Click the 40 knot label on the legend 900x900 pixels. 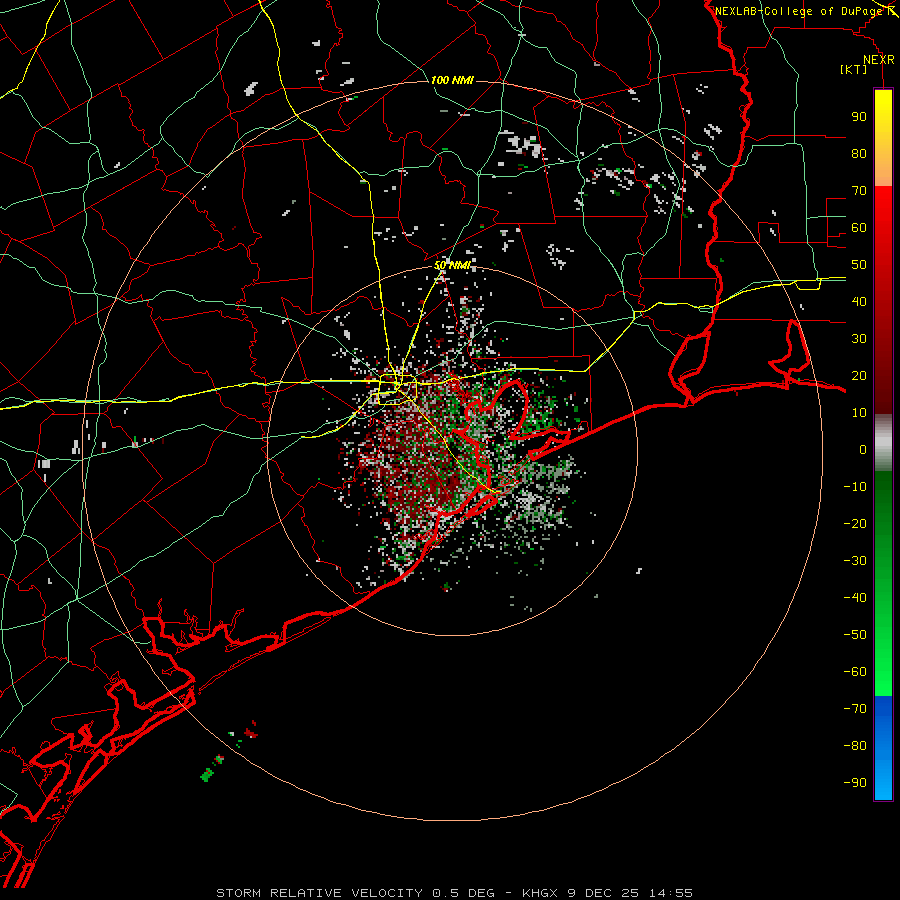(x=859, y=301)
